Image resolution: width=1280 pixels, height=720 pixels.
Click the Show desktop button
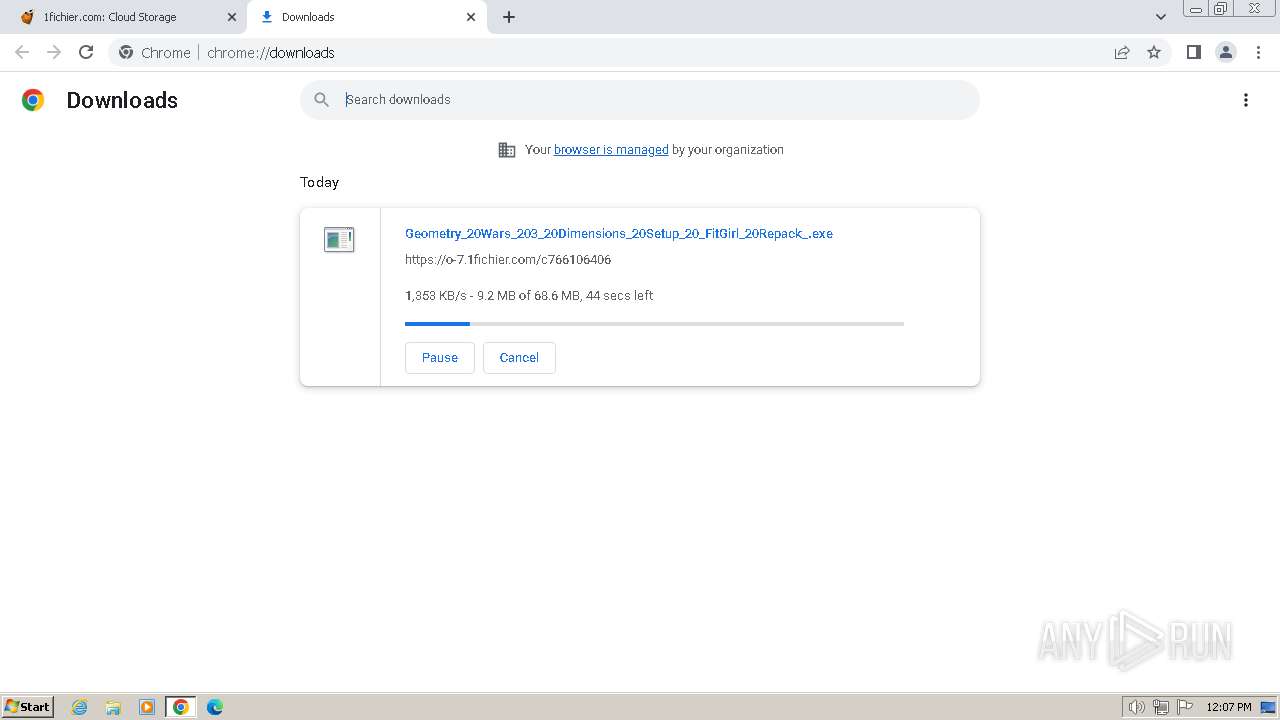point(1269,707)
